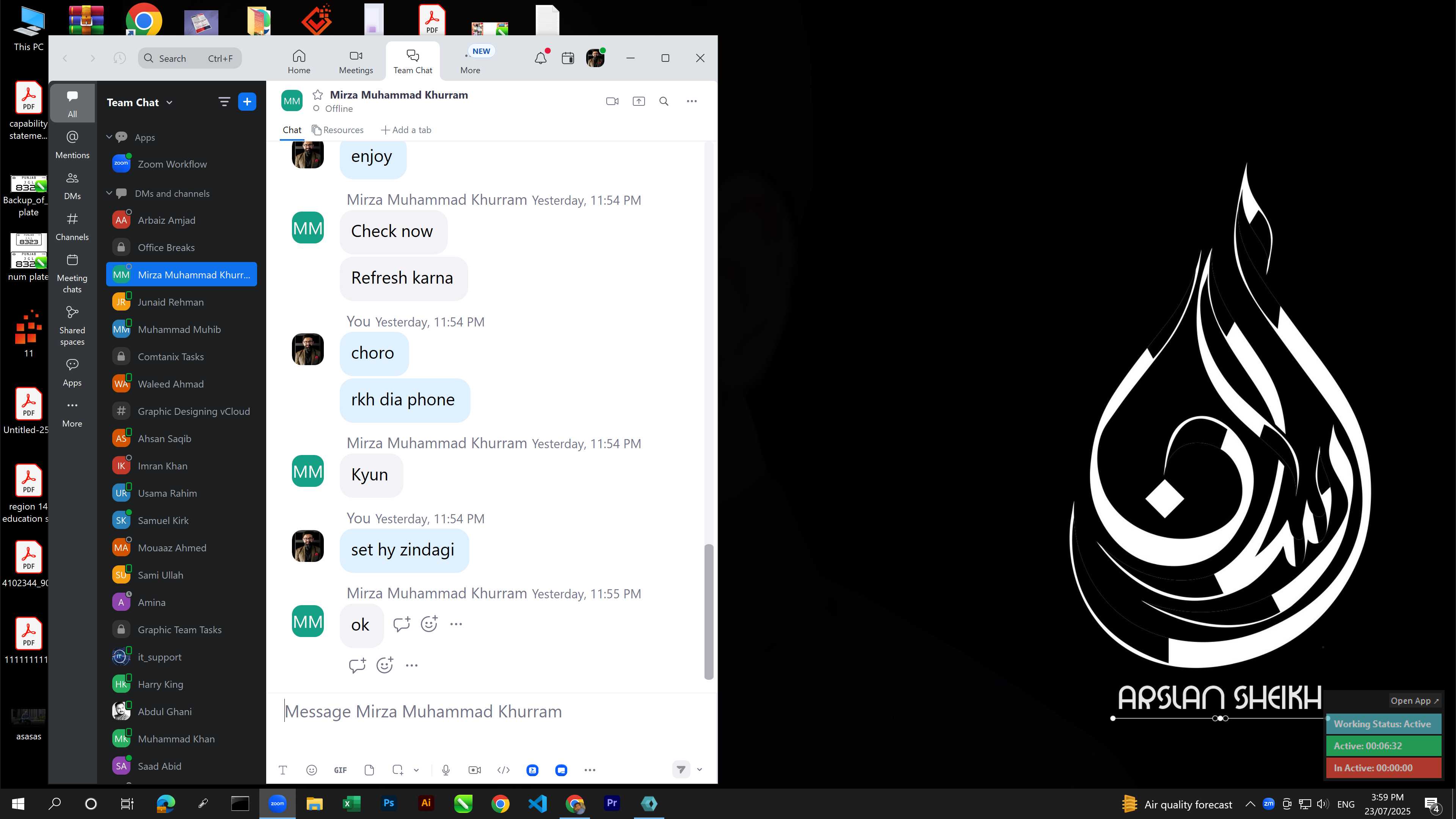Open Mentions in the sidebar
The image size is (1456, 819).
[x=72, y=144]
